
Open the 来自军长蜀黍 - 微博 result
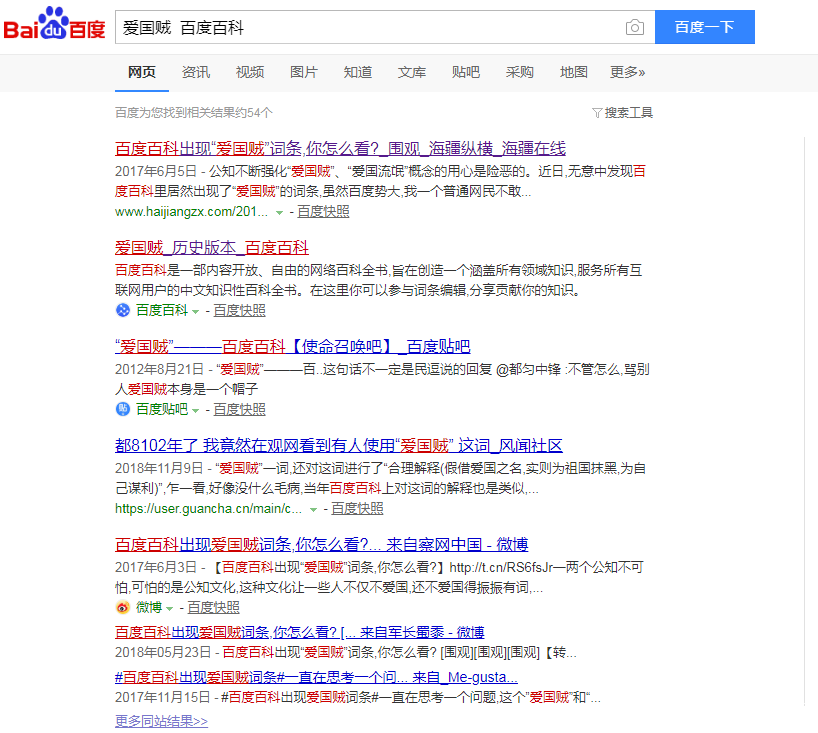[x=299, y=632]
